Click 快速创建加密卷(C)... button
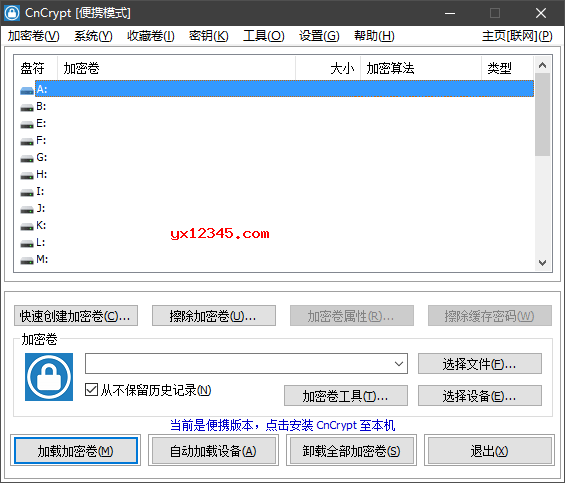This screenshot has width=565, height=483. tap(76, 316)
